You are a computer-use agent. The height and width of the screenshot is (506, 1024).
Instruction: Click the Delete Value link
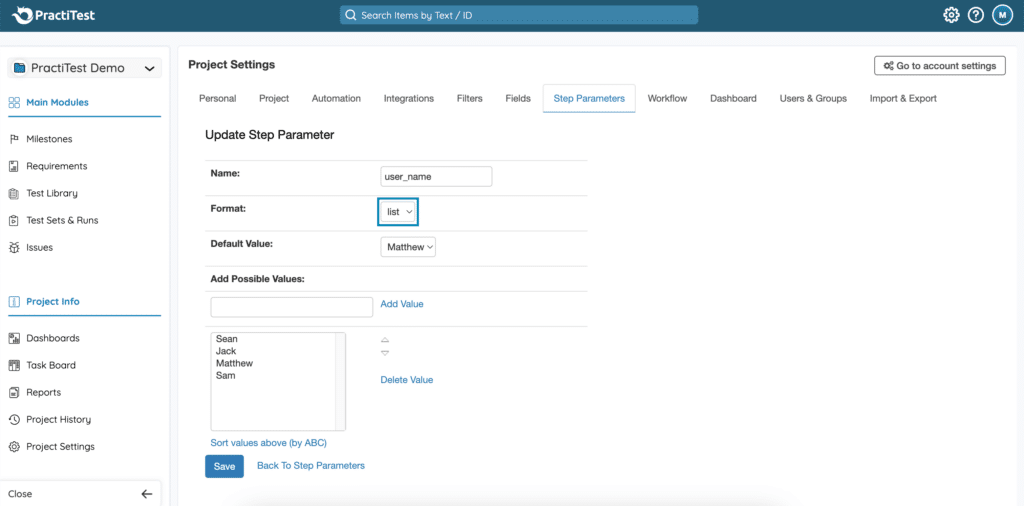pos(406,380)
